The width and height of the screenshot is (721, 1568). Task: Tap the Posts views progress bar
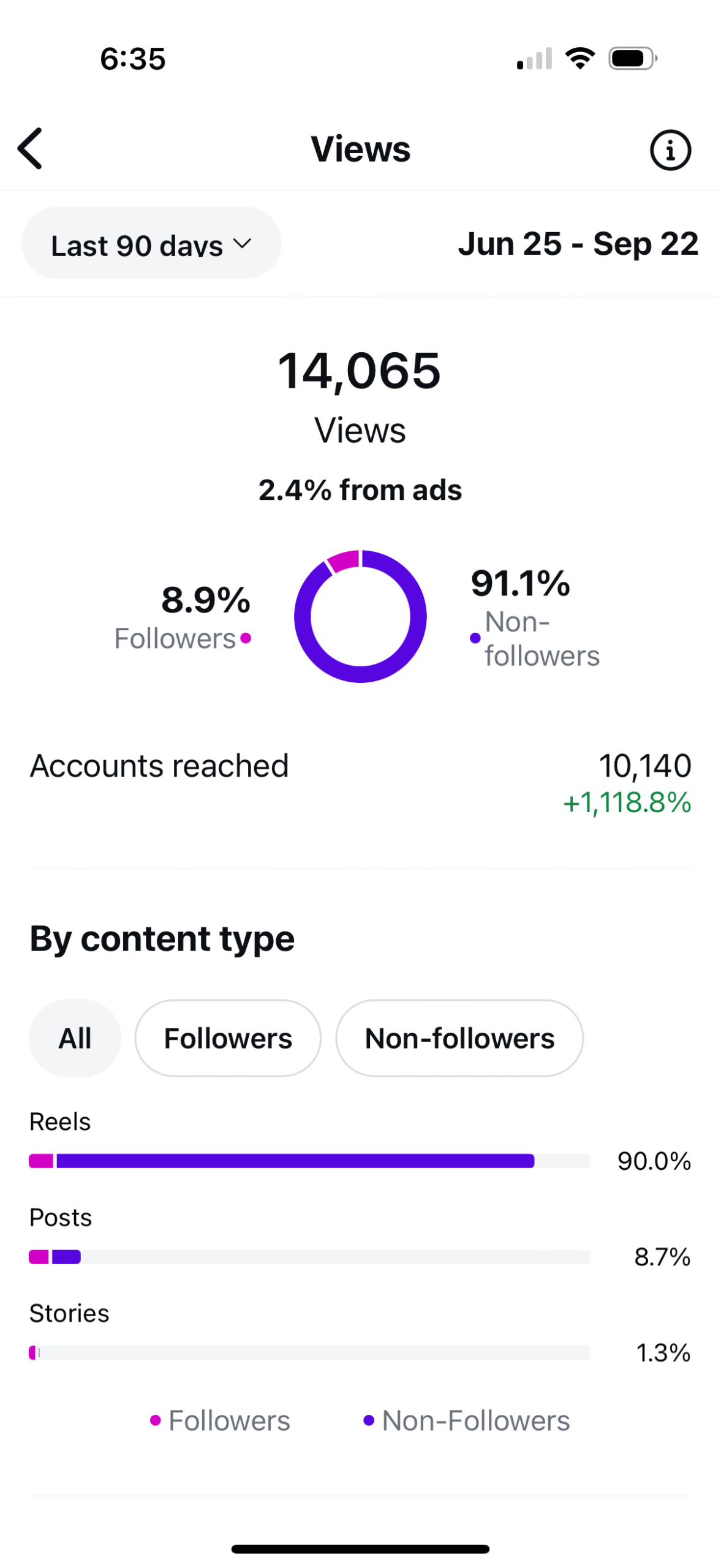(x=309, y=1256)
